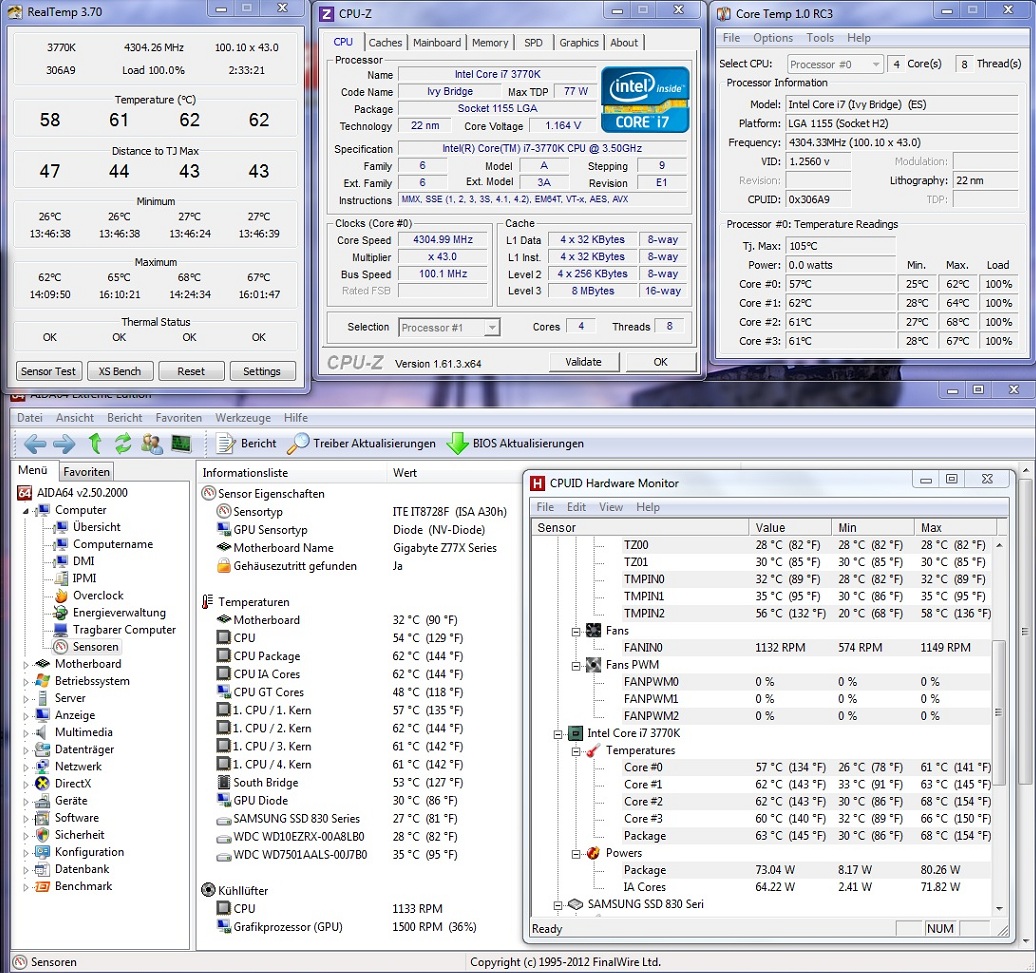Screen dimensions: 1036x973
Task: Expand Server node in AIDA64 tree
Action: (x=26, y=699)
